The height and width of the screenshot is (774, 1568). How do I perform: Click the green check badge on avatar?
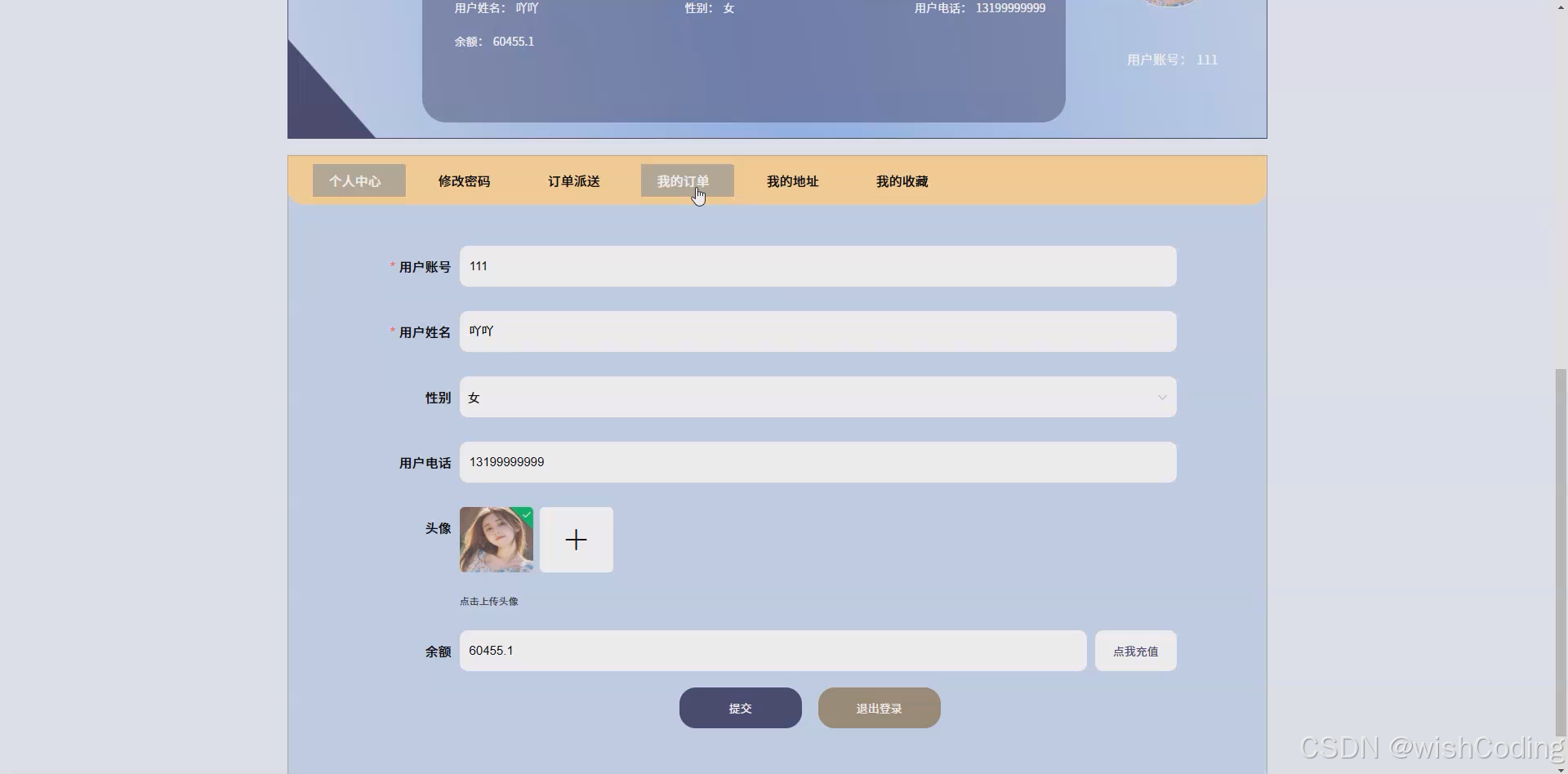tap(525, 514)
